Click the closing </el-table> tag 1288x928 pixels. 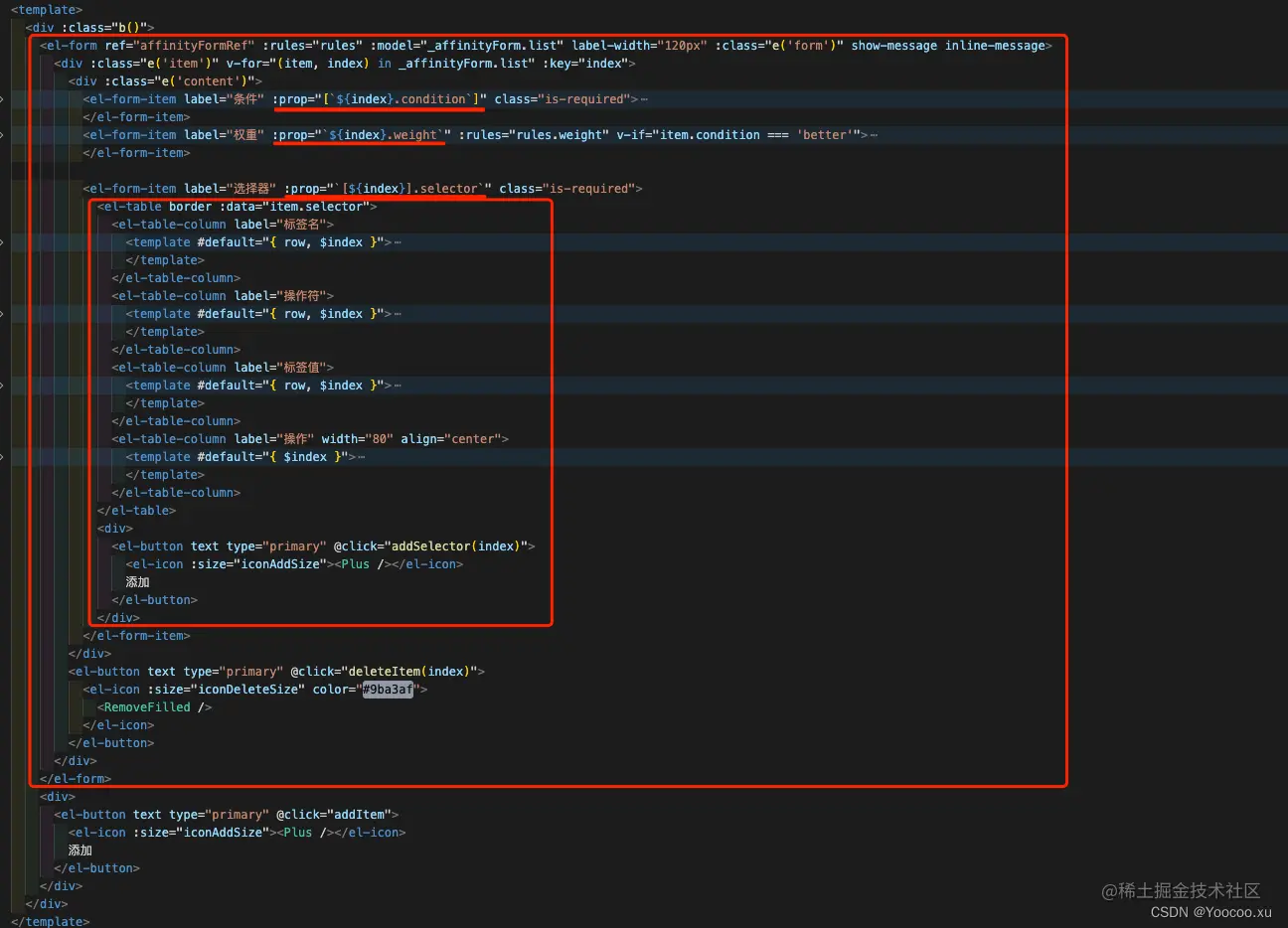136,511
